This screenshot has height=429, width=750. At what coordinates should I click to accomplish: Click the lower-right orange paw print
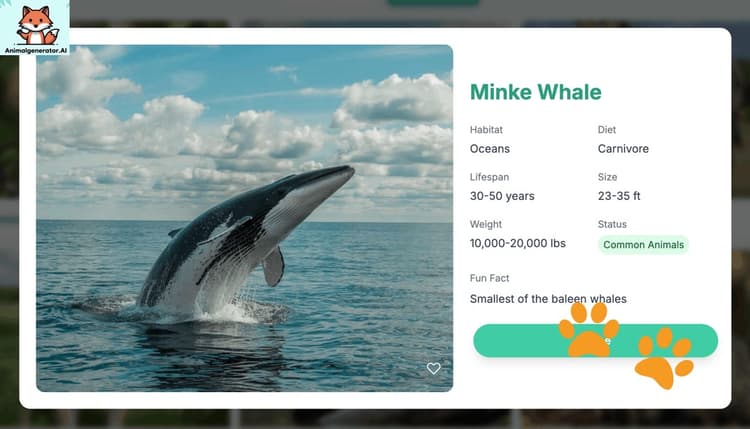click(663, 358)
